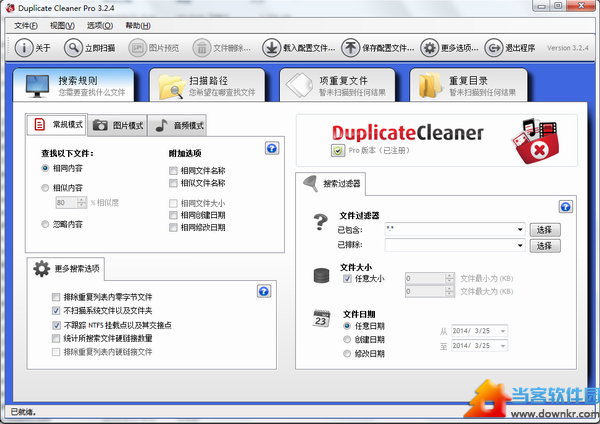This screenshot has width=600, height=424.
Task: Select the 音频模式 mode tab
Action: point(177,125)
